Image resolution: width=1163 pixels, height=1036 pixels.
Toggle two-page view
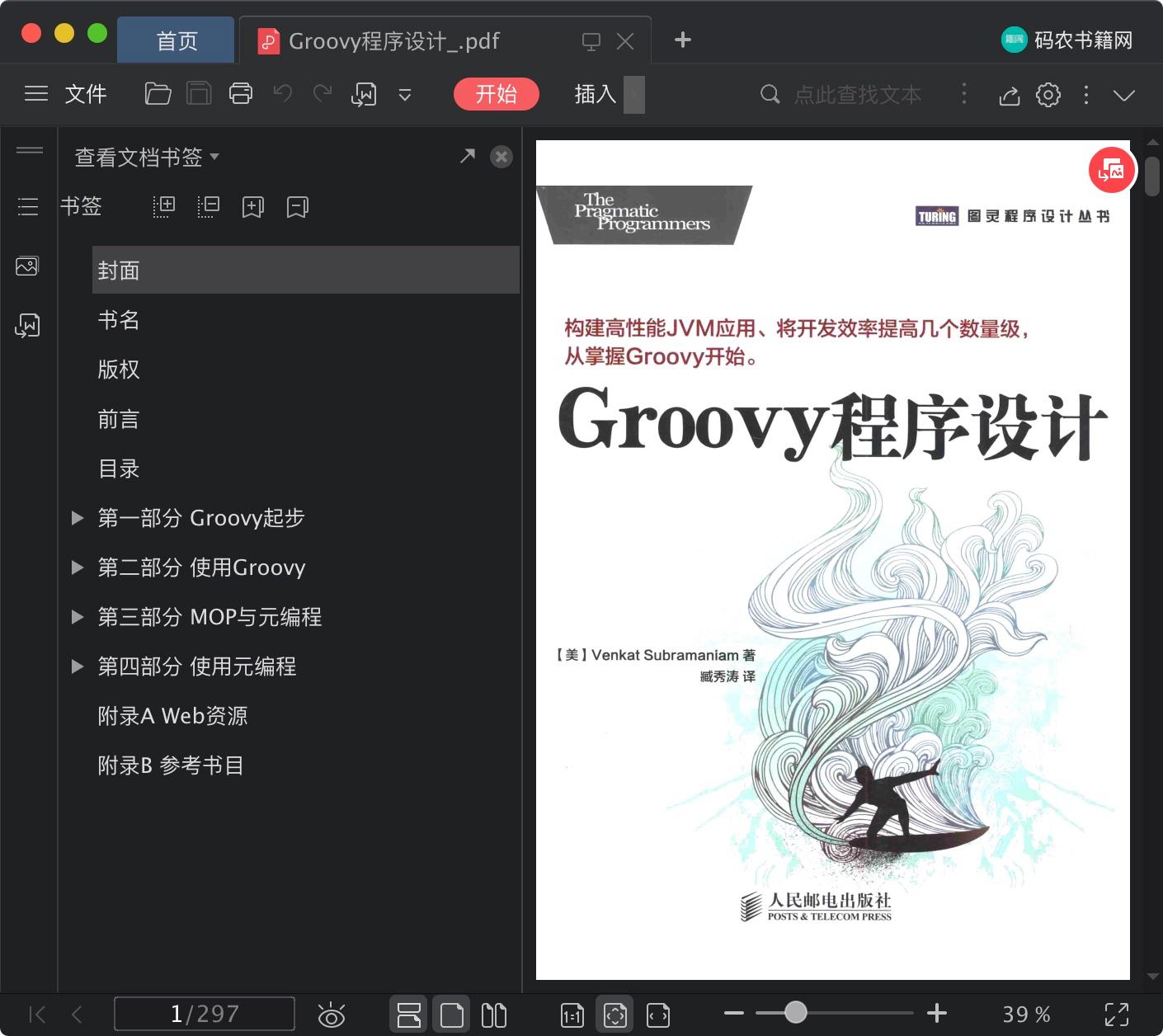pyautogui.click(x=494, y=1015)
